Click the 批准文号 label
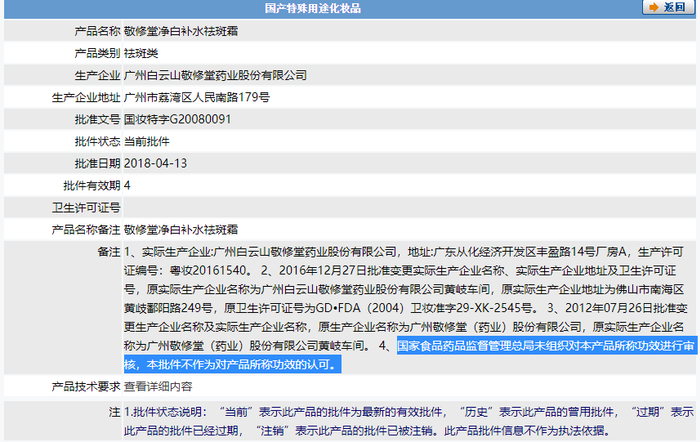 click(97, 119)
